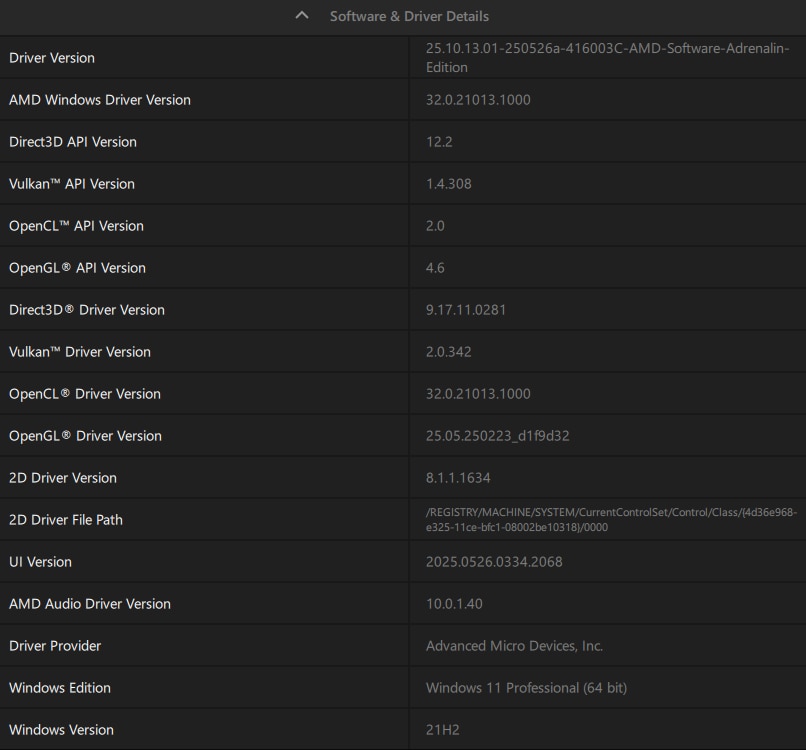Select the OpenCL Driver Version label
Viewport: 806px width, 750px height.
[x=85, y=394]
